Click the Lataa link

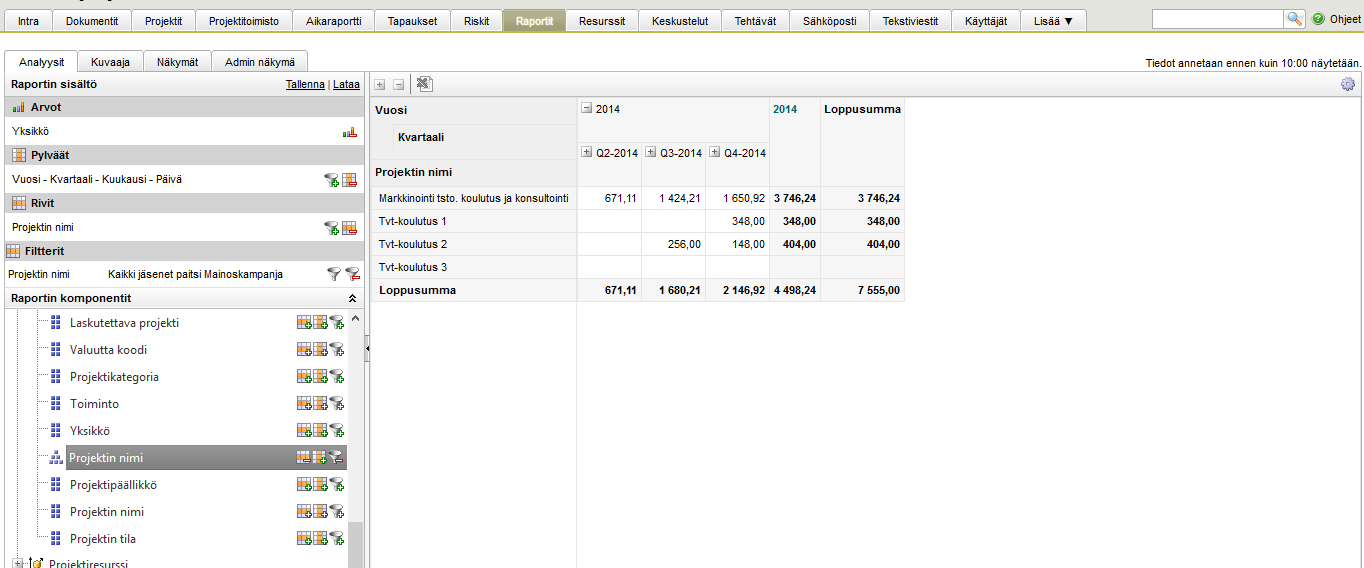(346, 85)
